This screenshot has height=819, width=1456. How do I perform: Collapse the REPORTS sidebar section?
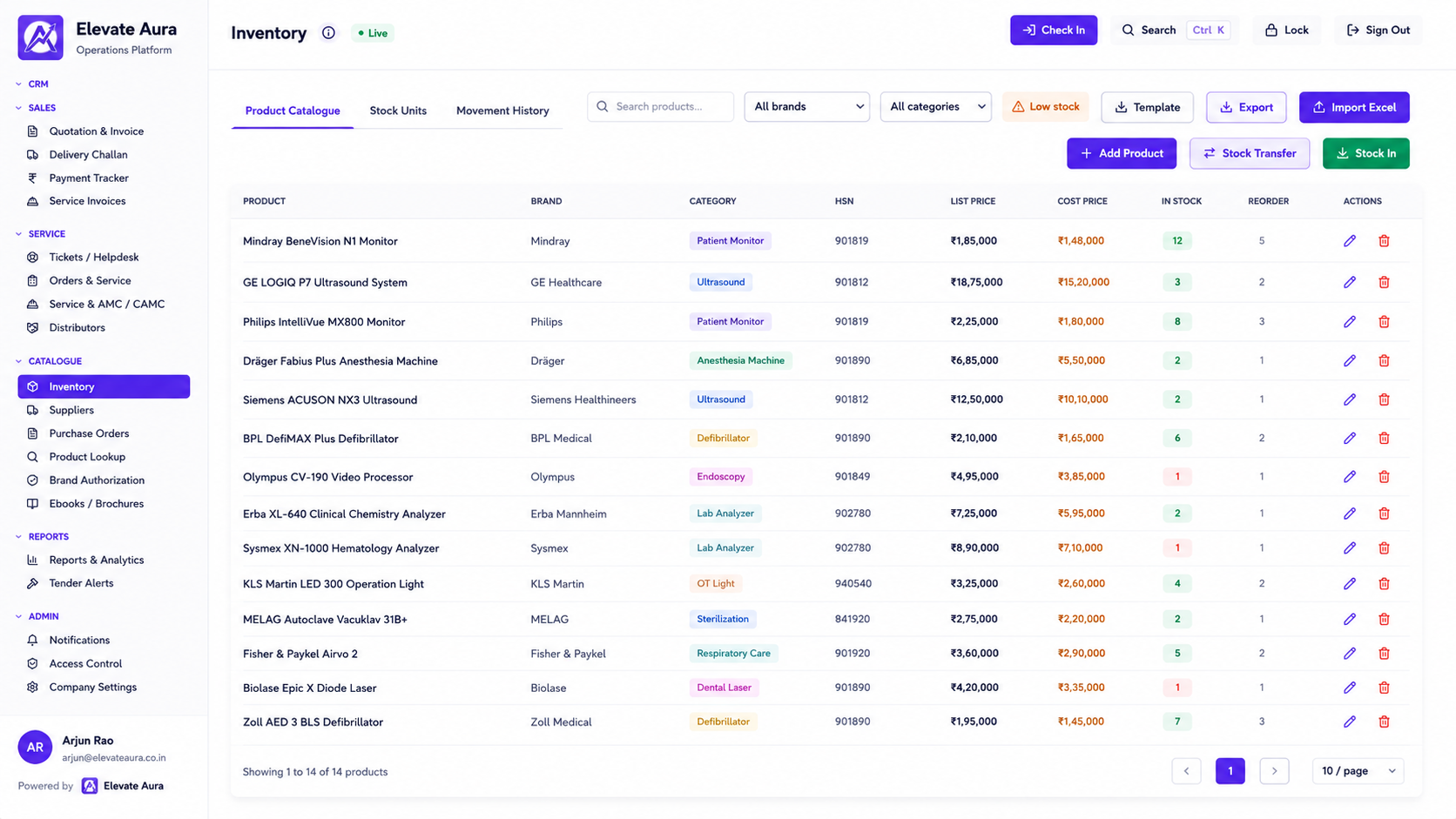tap(42, 537)
